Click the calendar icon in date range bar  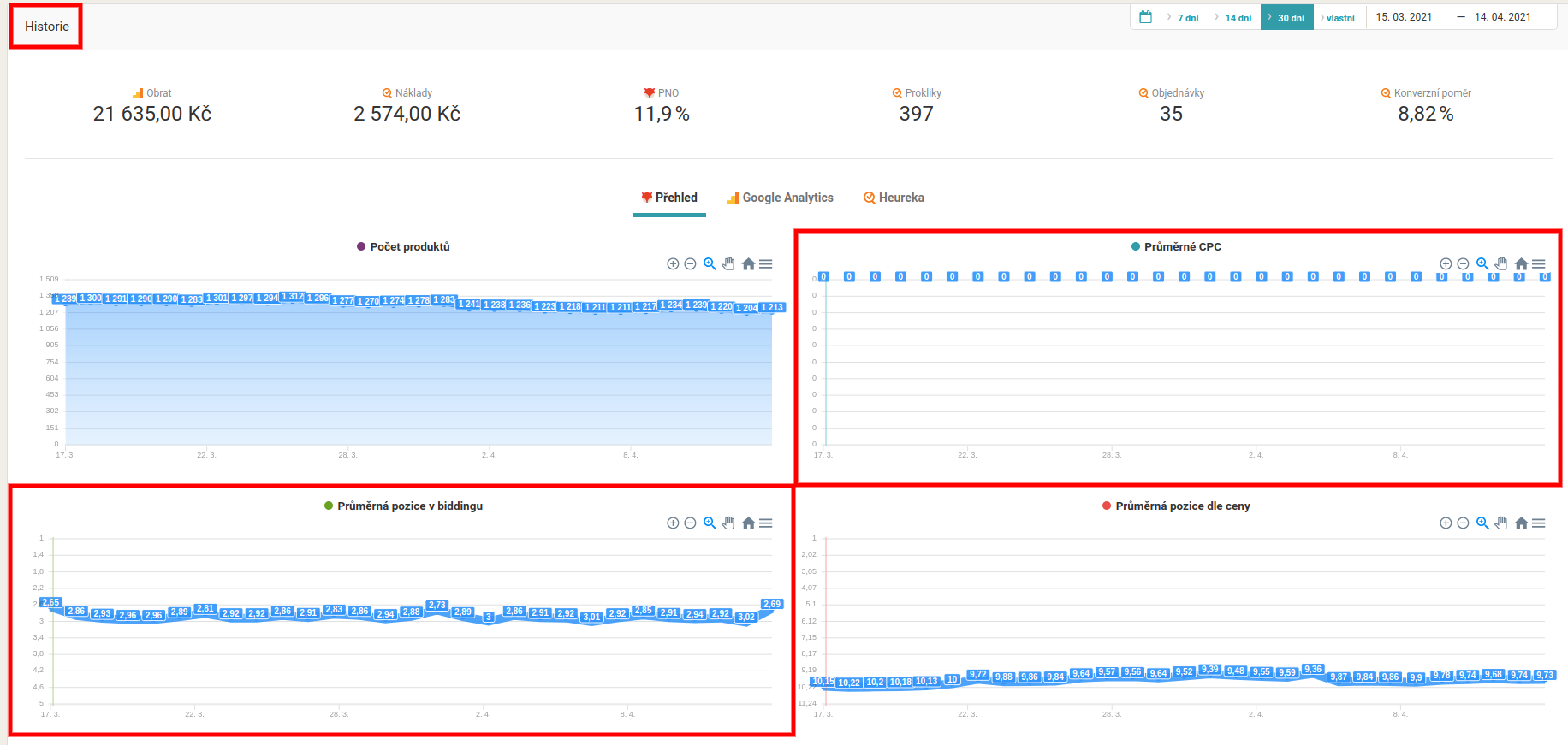1145,17
